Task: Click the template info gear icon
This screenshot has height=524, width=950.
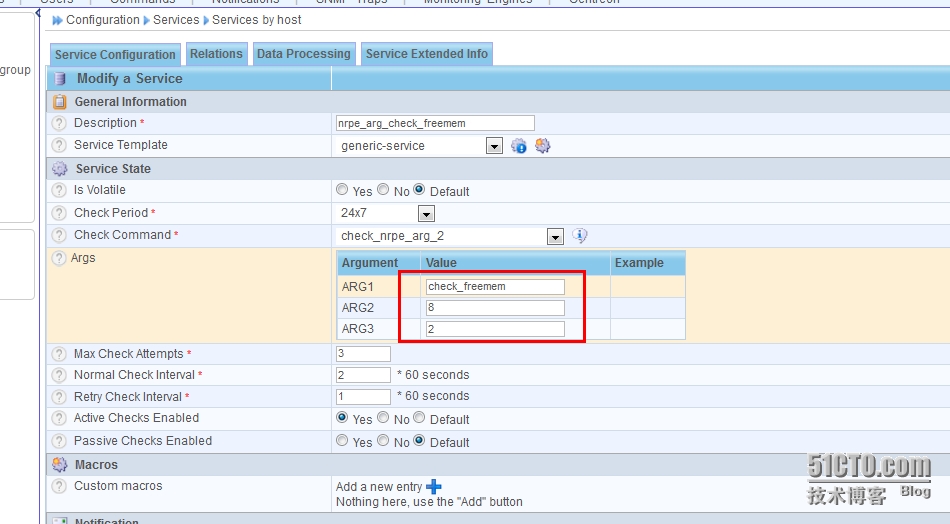Action: 519,146
